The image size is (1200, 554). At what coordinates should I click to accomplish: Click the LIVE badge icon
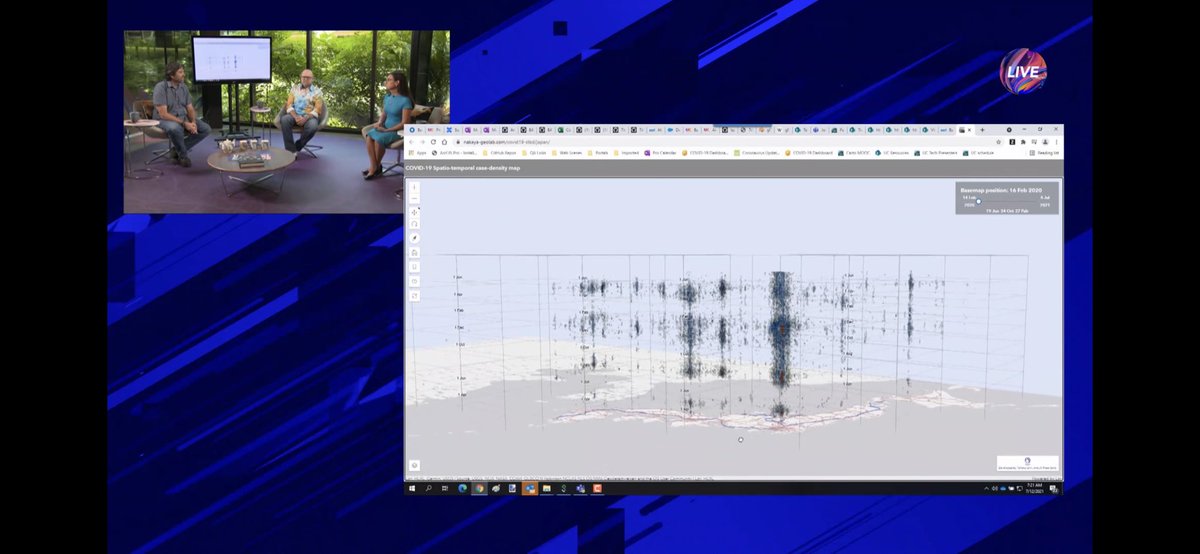point(1023,71)
